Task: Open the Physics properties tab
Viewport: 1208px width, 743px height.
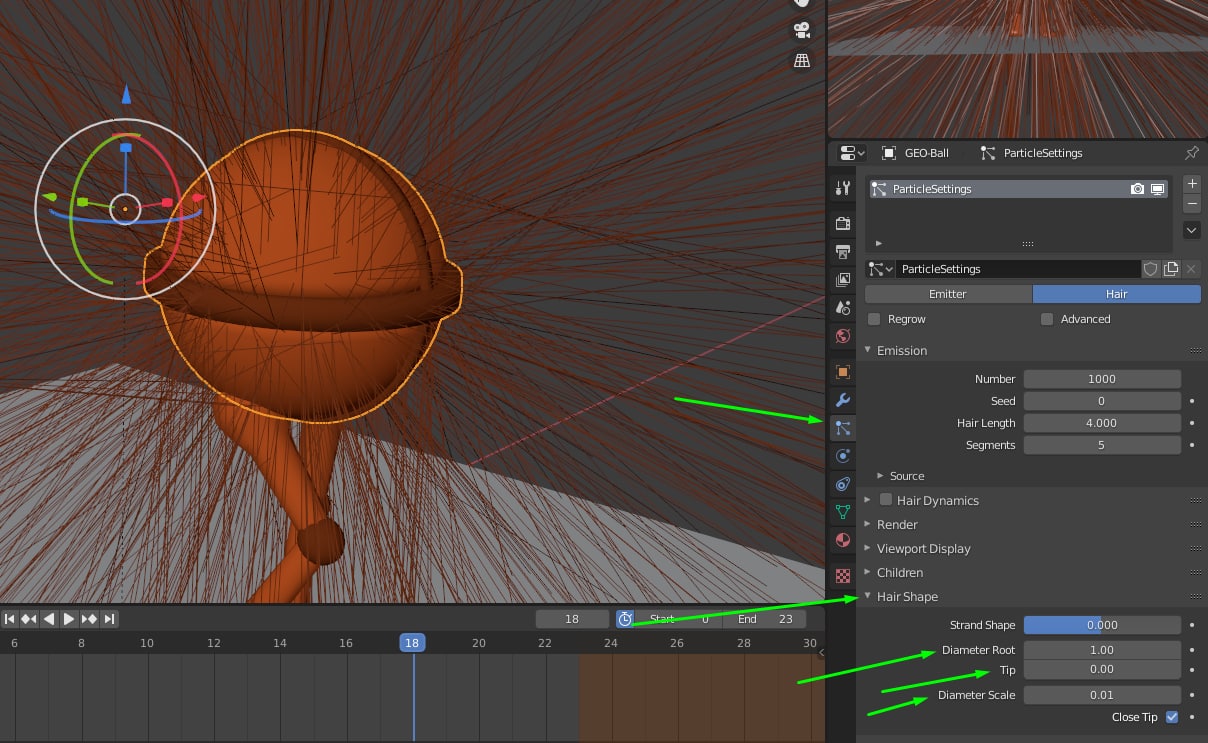Action: tap(842, 456)
